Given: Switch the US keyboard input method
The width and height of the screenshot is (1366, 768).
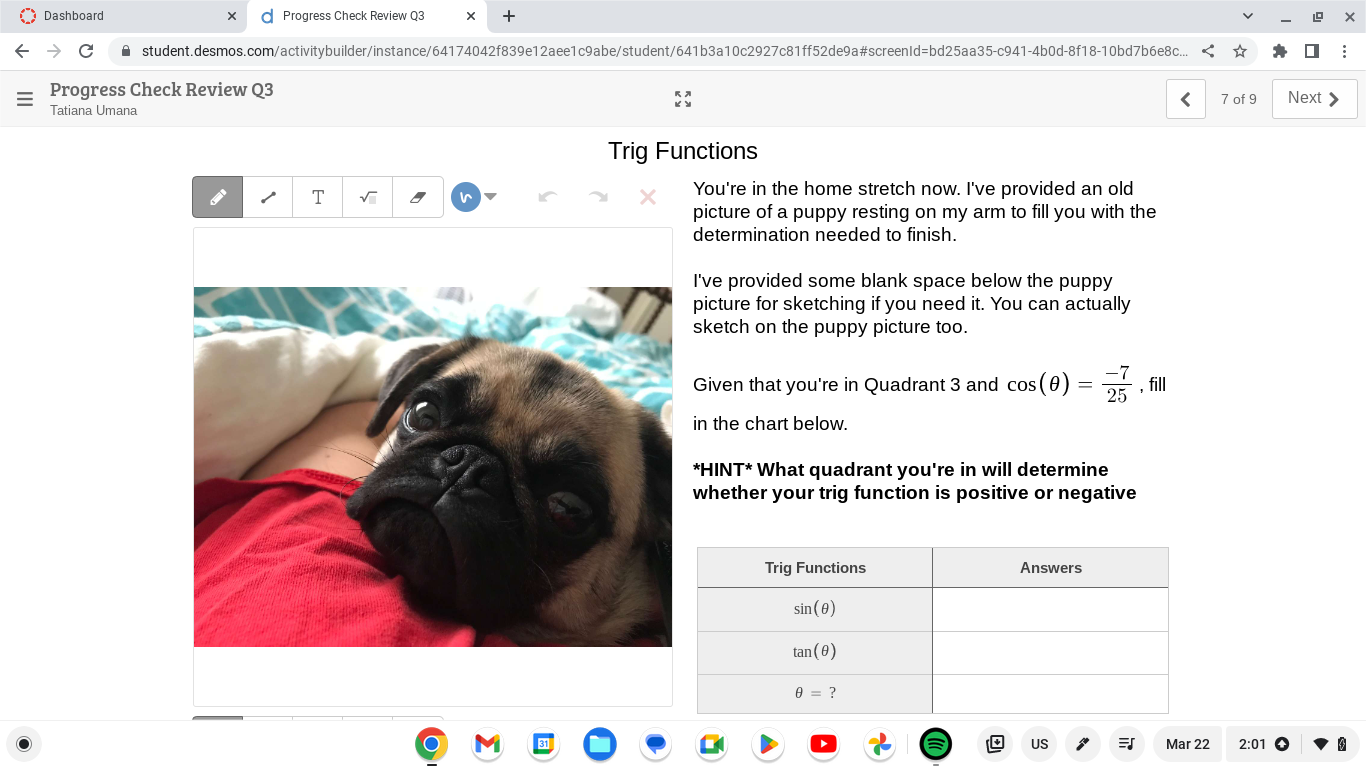Looking at the screenshot, I should coord(1040,744).
